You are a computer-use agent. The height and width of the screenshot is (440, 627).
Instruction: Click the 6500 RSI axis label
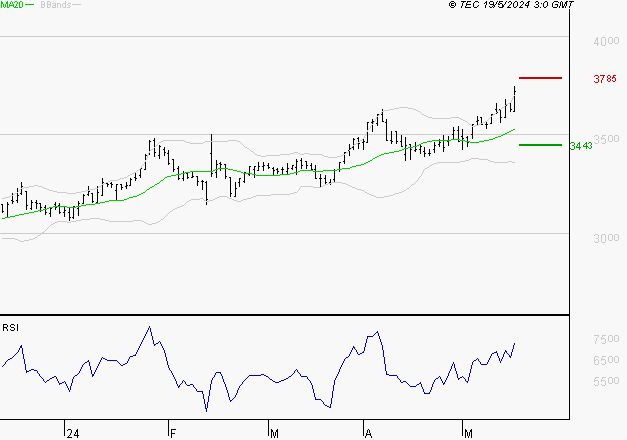coord(606,360)
